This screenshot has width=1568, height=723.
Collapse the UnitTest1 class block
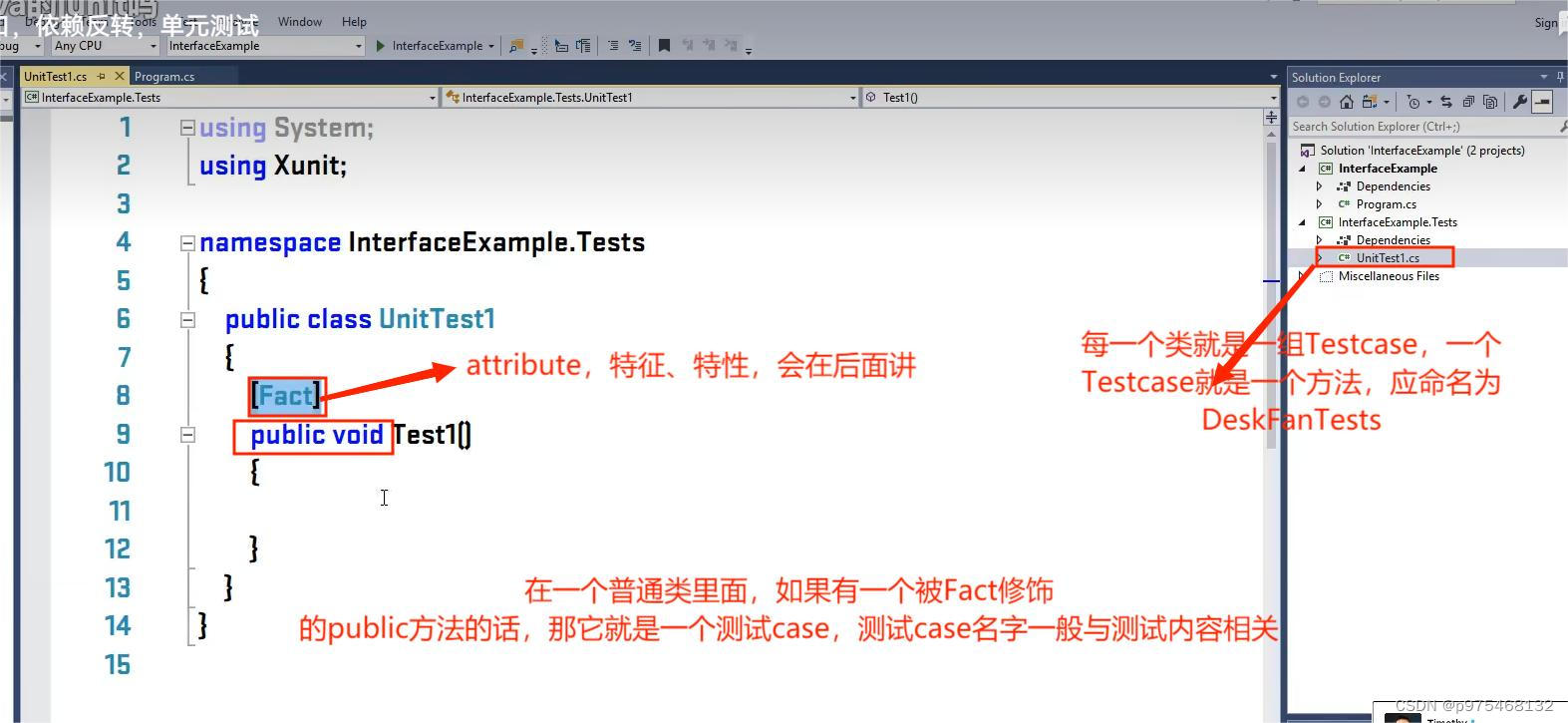[186, 319]
